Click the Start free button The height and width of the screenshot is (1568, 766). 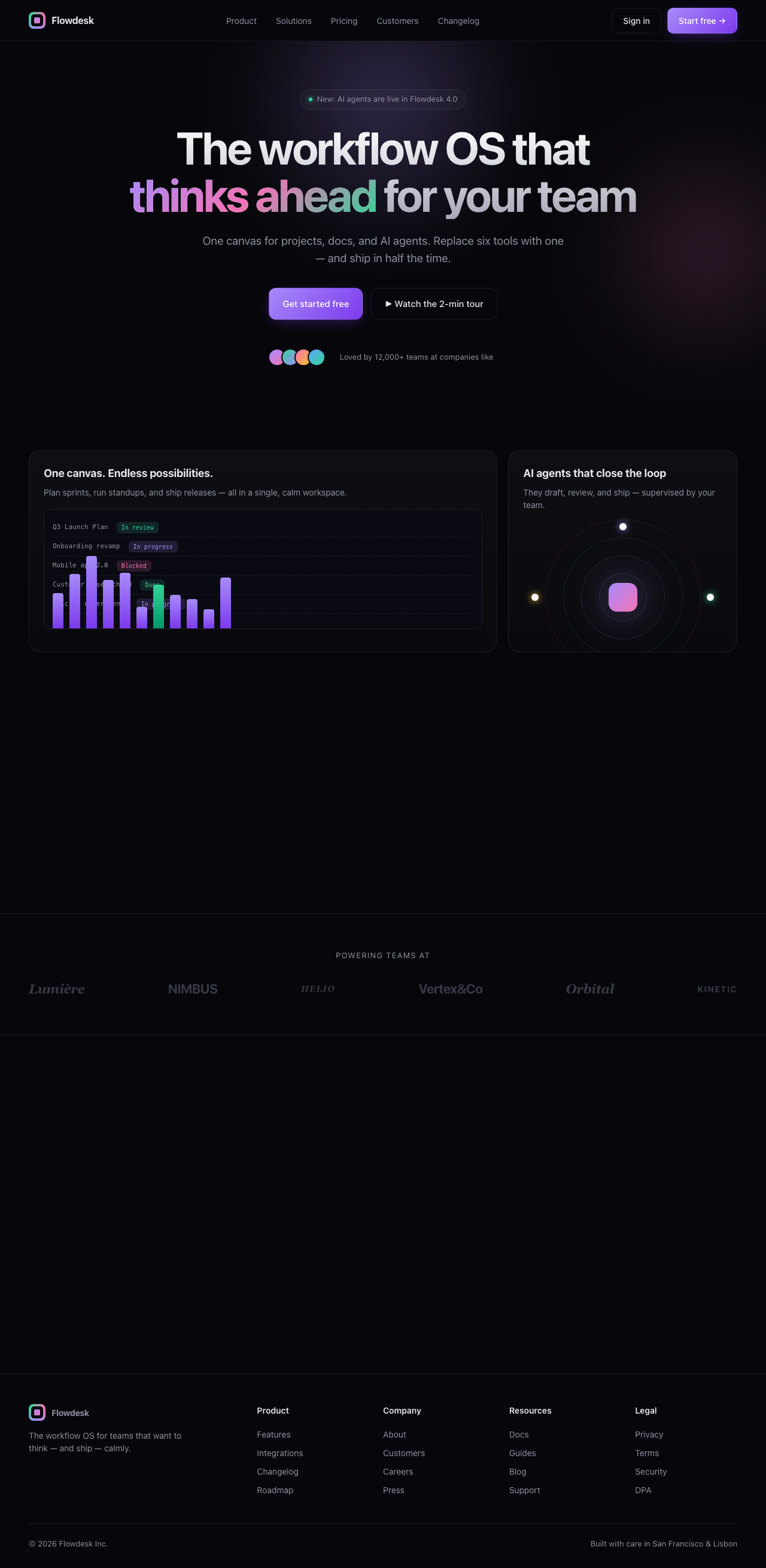(x=702, y=21)
